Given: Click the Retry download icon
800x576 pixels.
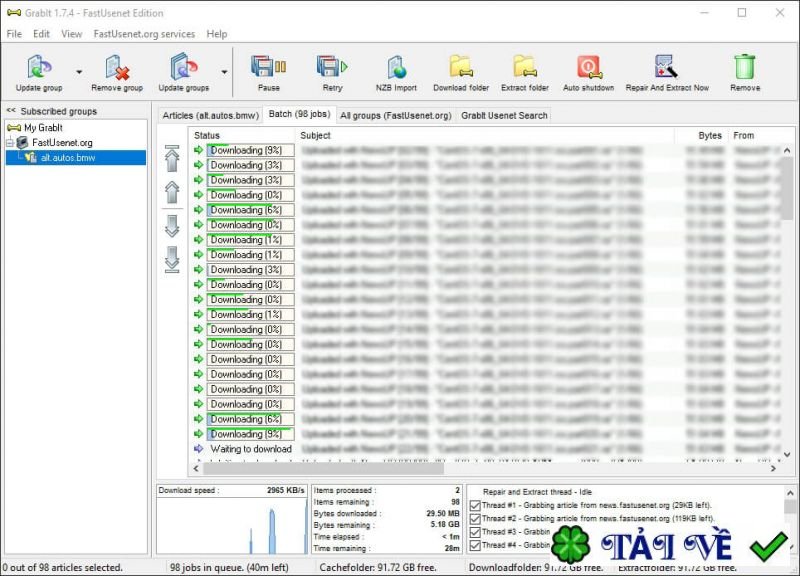Looking at the screenshot, I should [332, 68].
